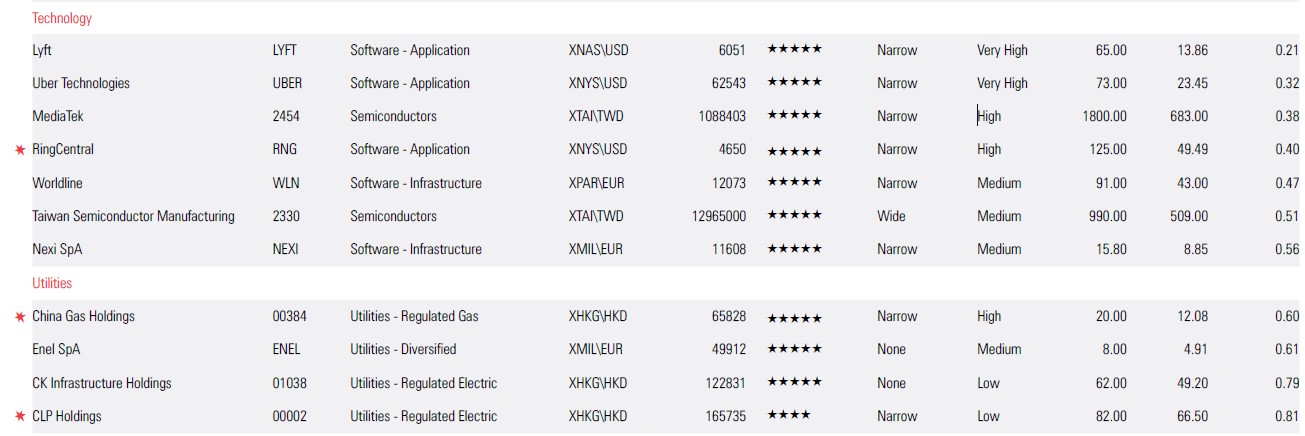The image size is (1305, 436).
Task: Click Taiwan Semiconductor Manufacturing's five-star rating
Action: coord(794,216)
